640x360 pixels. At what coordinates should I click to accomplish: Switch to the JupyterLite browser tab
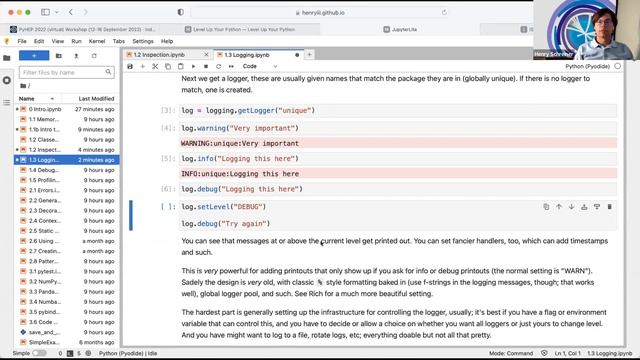(x=400, y=29)
